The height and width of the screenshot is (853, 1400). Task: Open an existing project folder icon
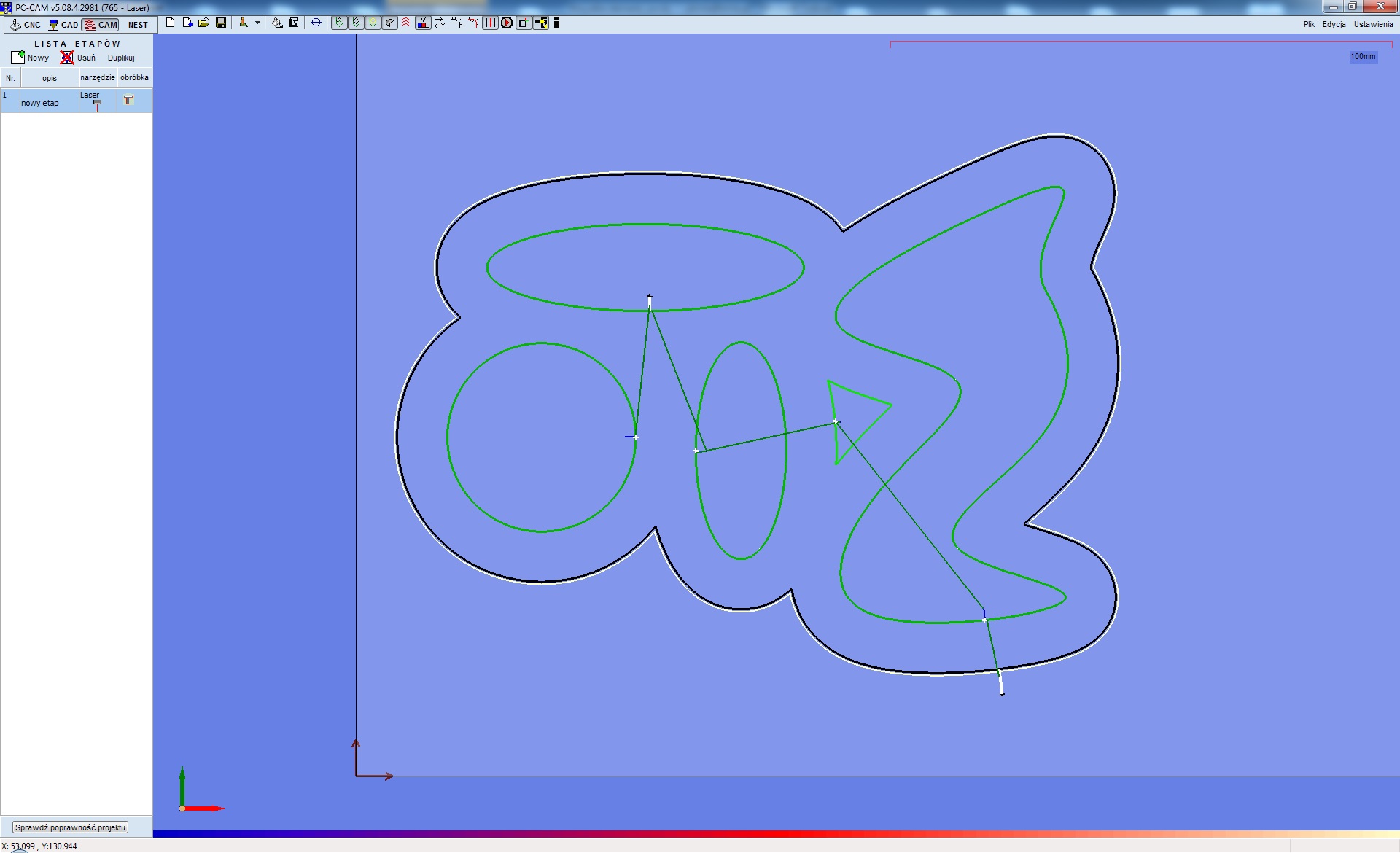click(x=204, y=23)
